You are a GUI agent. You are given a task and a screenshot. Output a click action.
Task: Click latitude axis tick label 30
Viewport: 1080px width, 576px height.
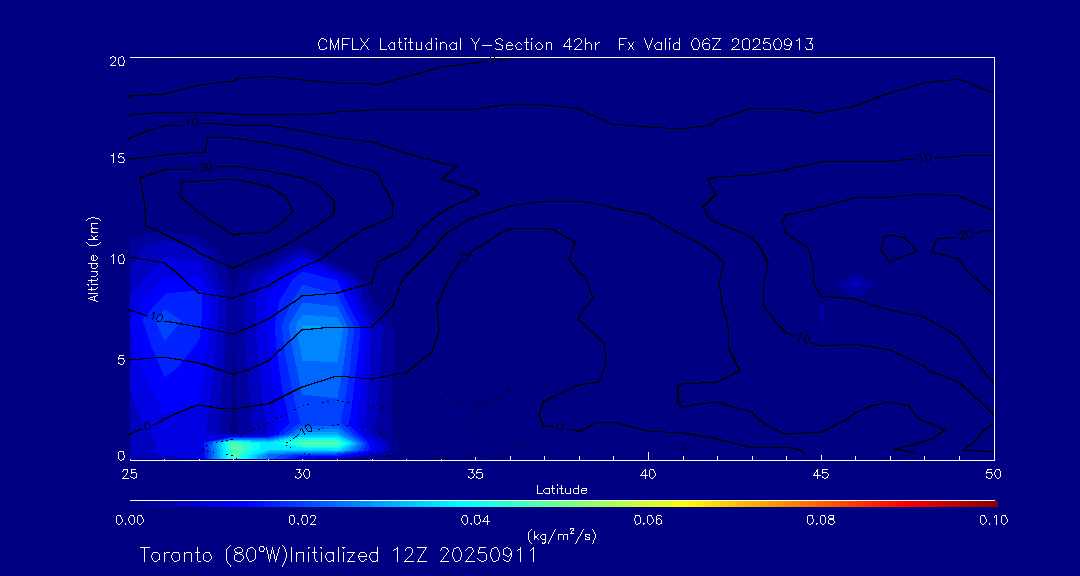click(302, 474)
